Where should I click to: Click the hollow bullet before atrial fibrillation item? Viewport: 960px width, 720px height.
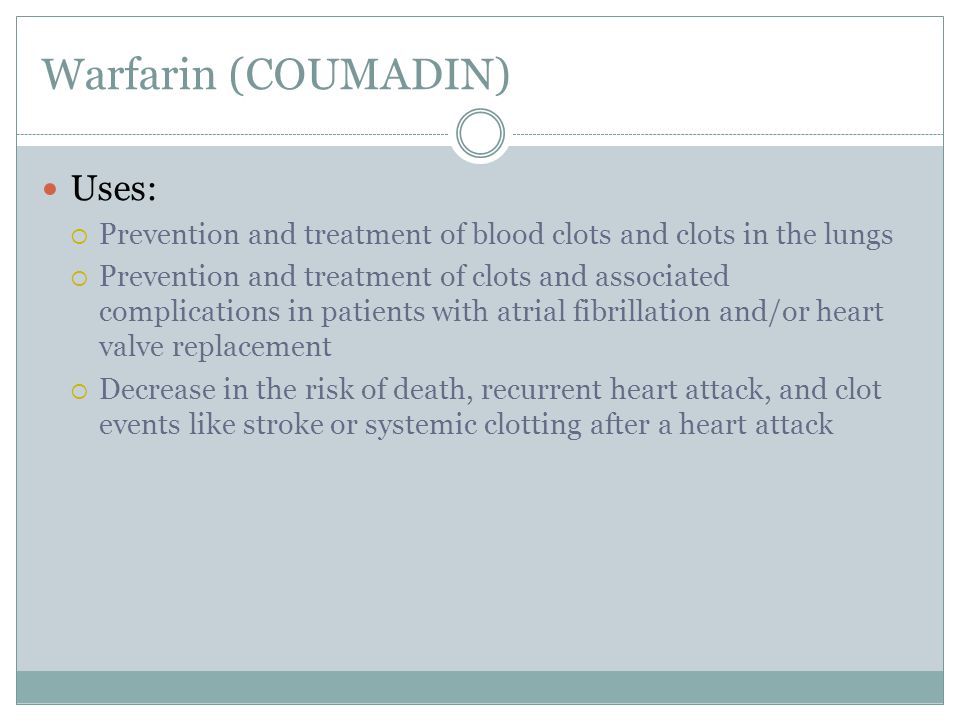(x=79, y=279)
